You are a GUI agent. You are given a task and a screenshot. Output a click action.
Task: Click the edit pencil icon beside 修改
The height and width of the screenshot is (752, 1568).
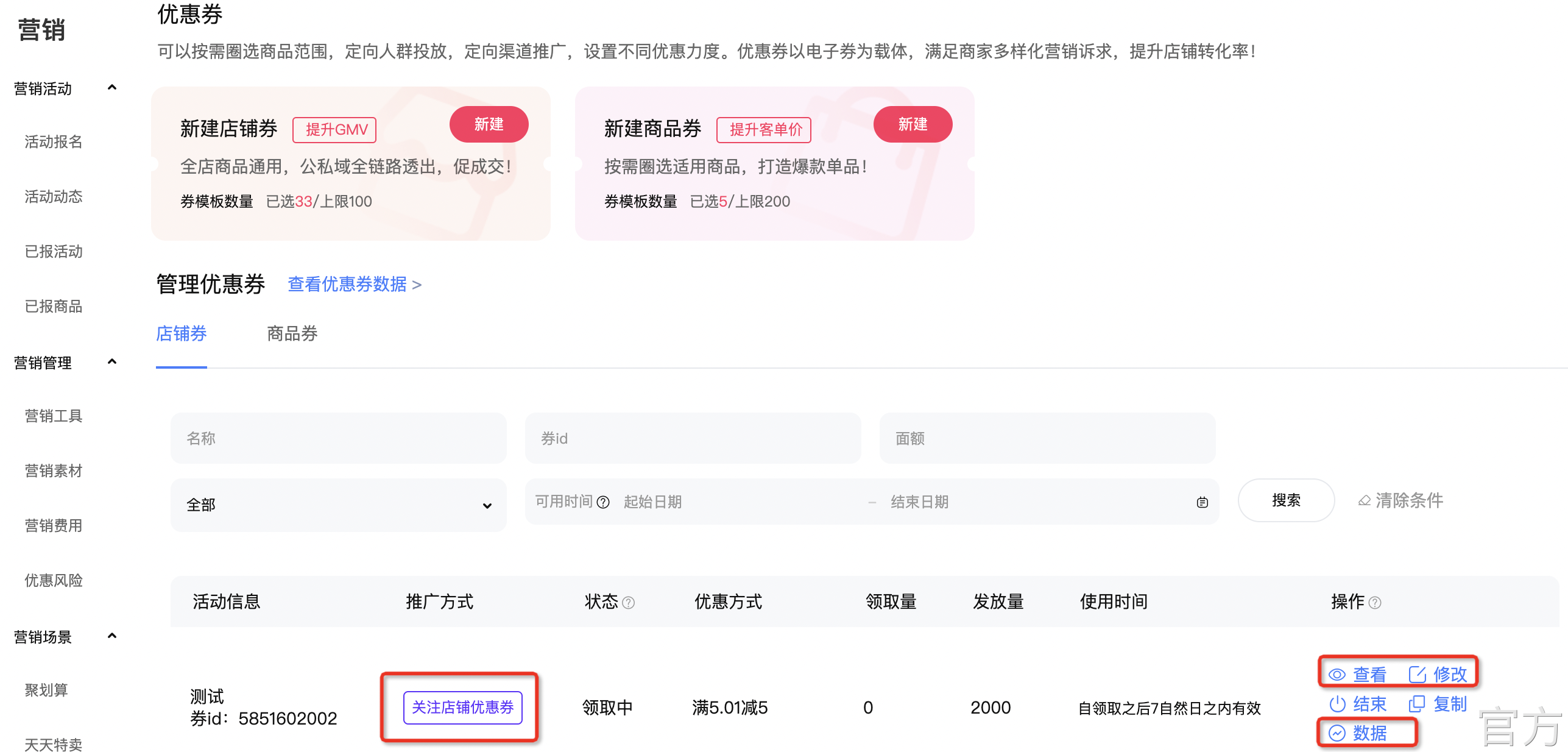1417,675
